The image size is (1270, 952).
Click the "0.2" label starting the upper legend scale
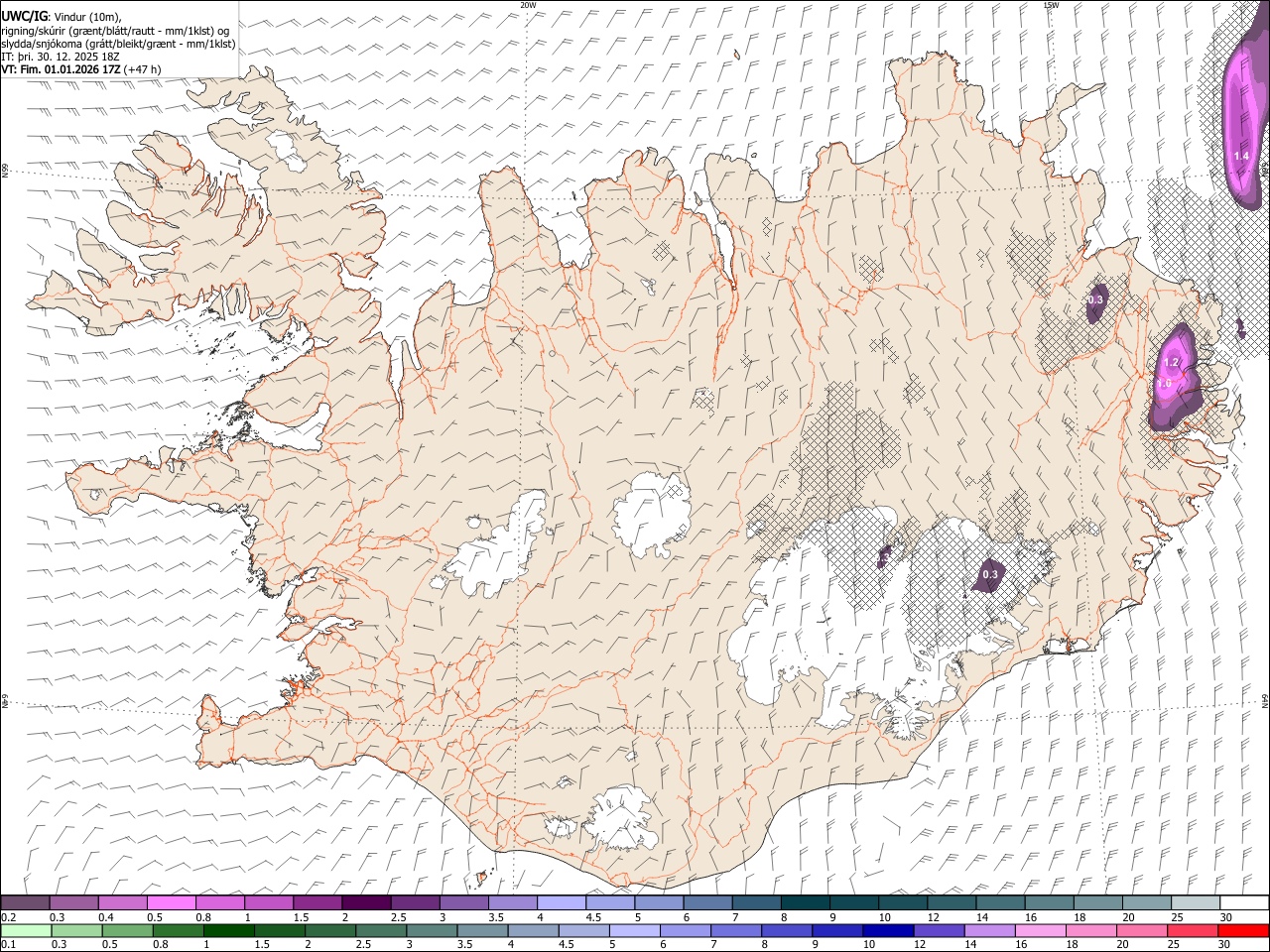[8, 917]
